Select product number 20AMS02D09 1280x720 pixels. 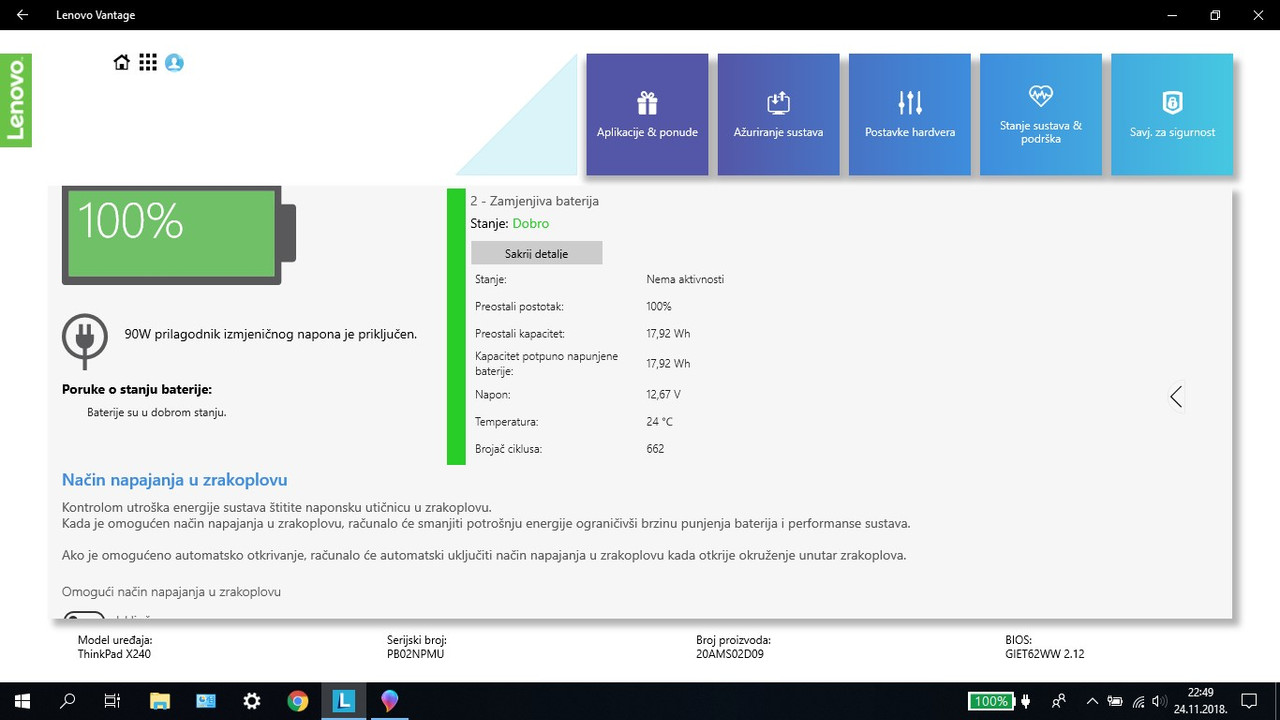click(729, 654)
